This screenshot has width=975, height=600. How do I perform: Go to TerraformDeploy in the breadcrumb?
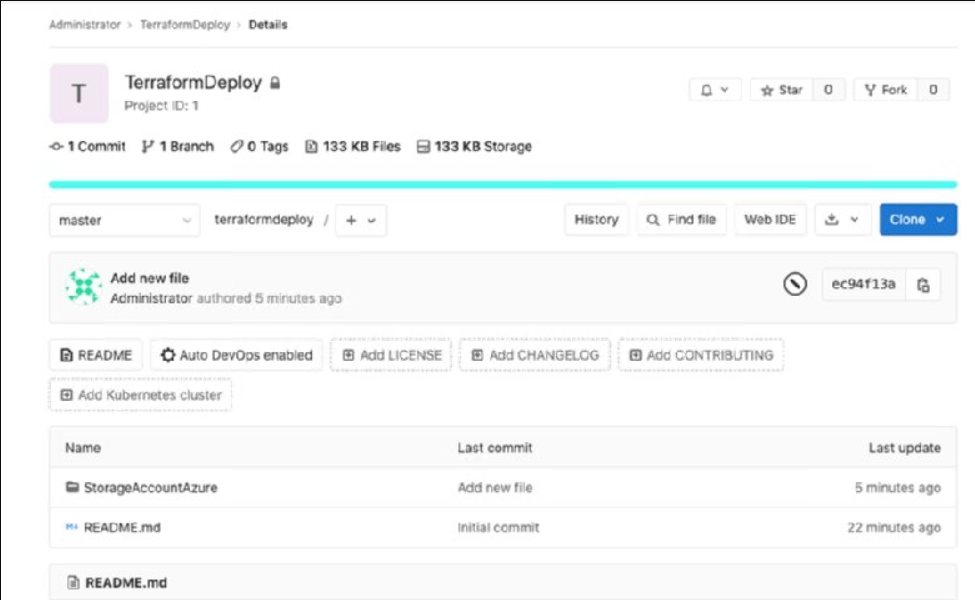click(x=185, y=25)
